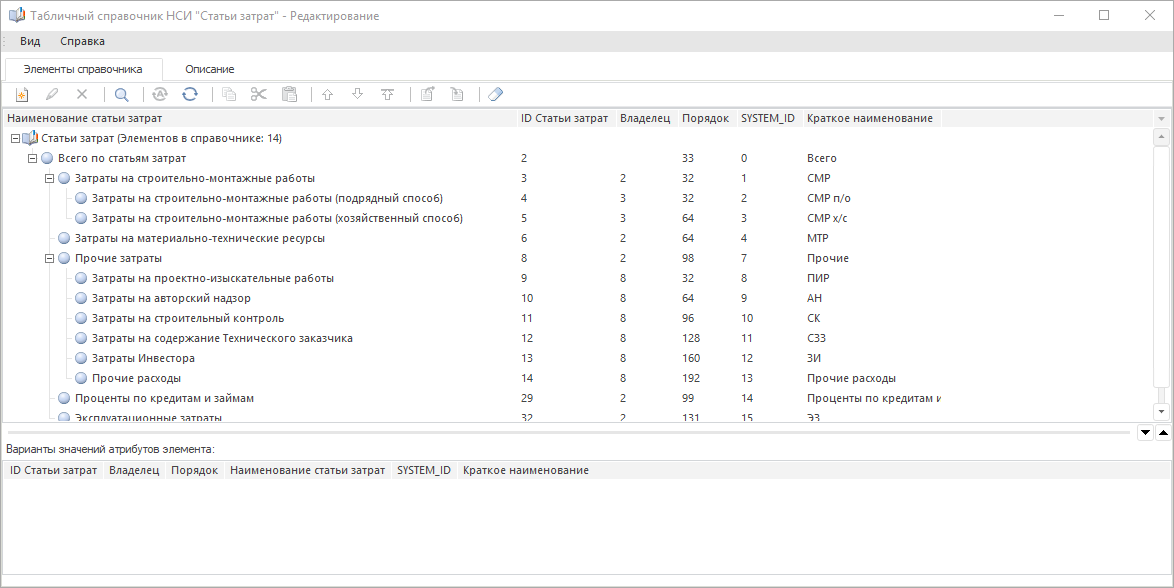Click the blue refresh arrows icon
Viewport: 1174px width, 588px height.
(189, 95)
